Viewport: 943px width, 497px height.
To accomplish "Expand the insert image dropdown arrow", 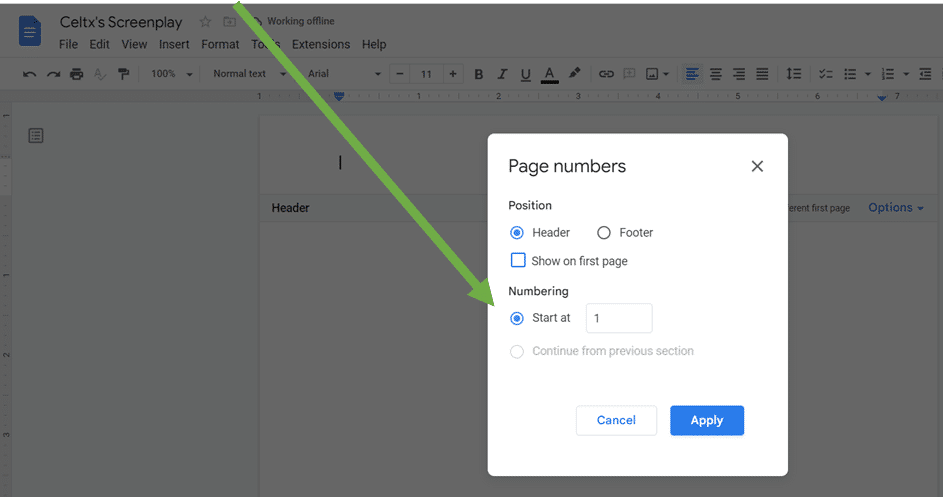I will 666,75.
